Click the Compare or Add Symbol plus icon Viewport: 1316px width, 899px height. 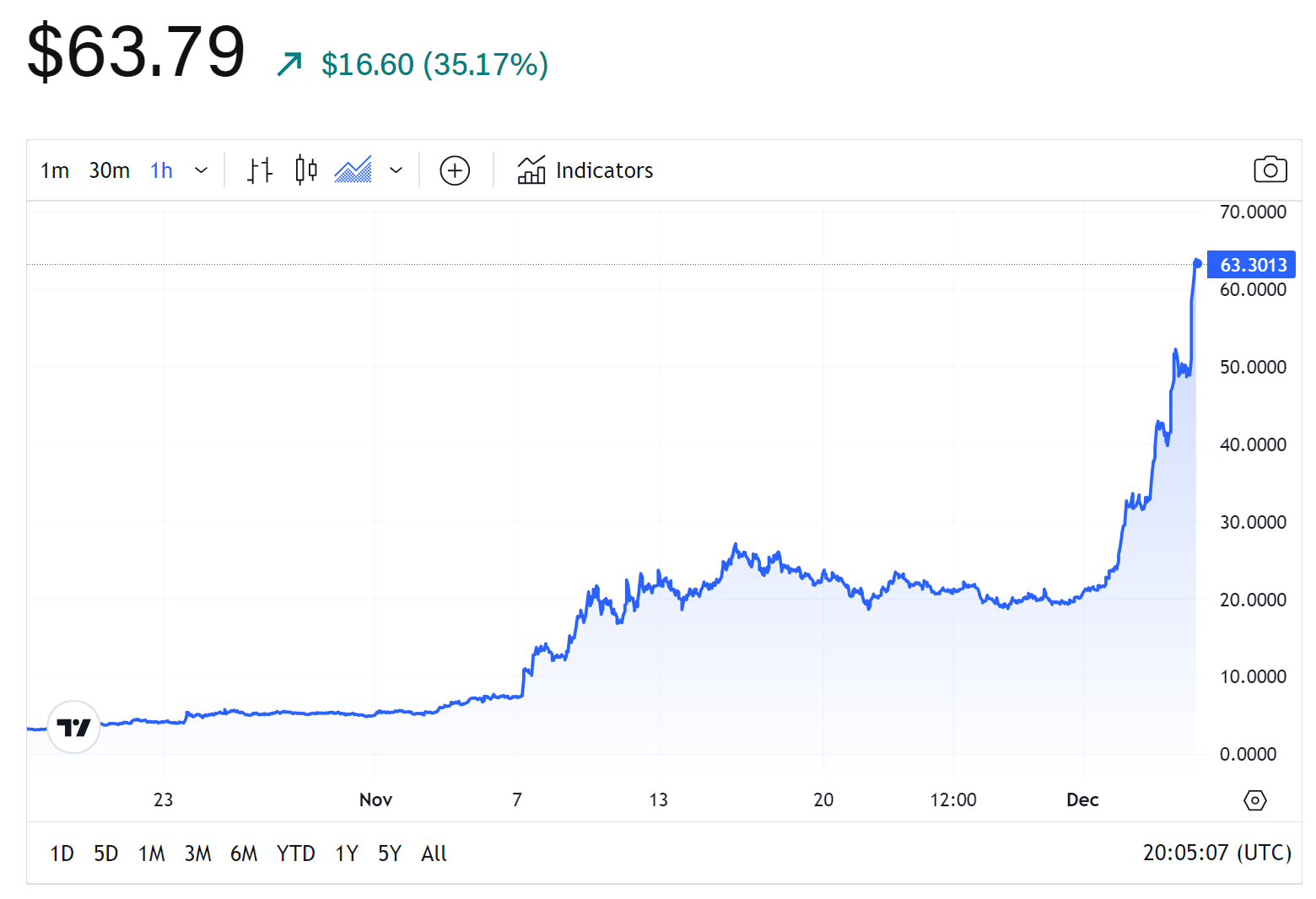[455, 170]
